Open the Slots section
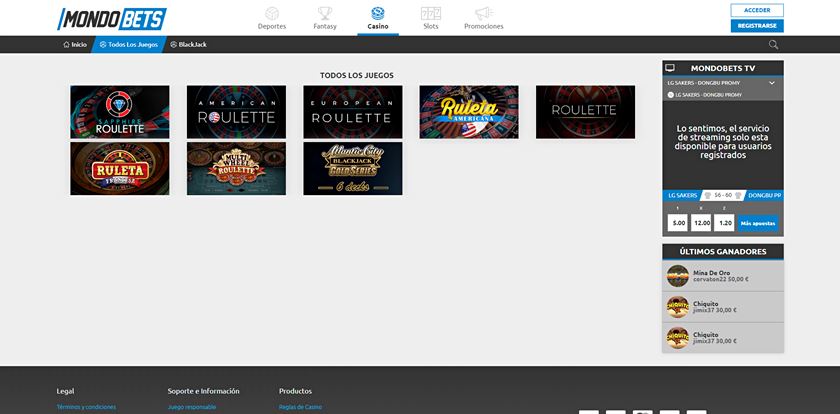 point(431,18)
